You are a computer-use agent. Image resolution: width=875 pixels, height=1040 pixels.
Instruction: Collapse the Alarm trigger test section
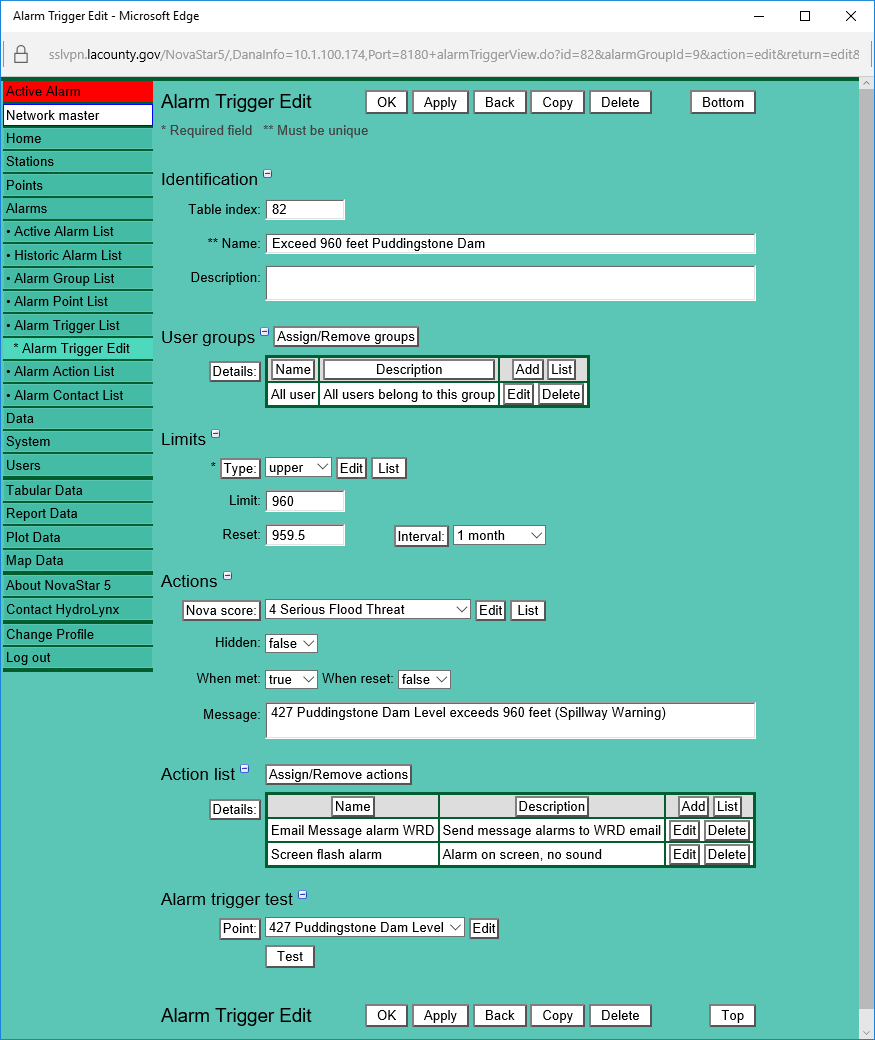click(303, 896)
